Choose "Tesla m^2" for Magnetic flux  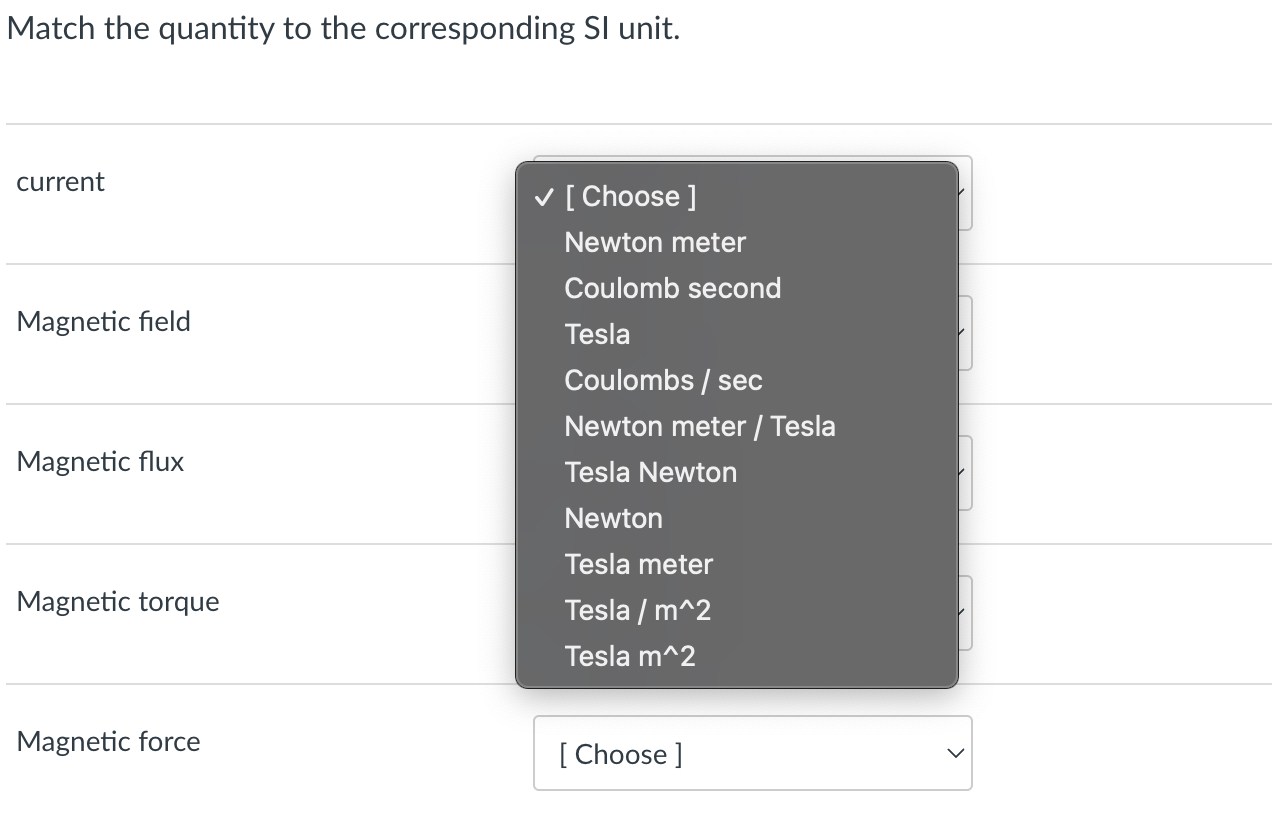(629, 656)
